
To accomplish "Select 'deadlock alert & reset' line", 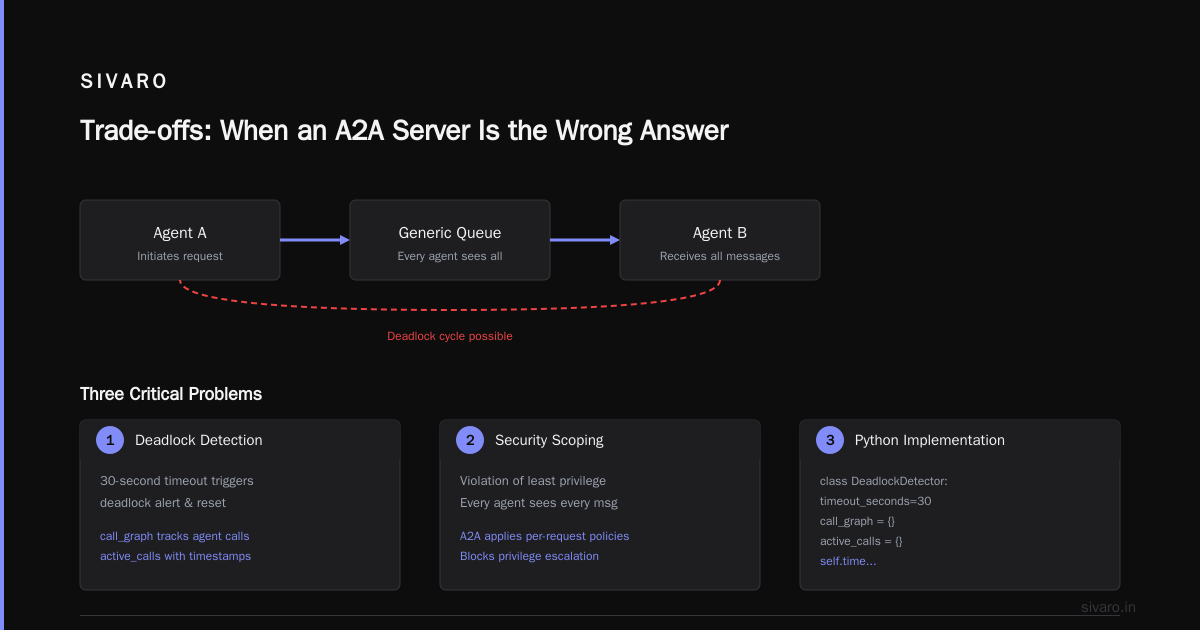I will (x=164, y=502).
